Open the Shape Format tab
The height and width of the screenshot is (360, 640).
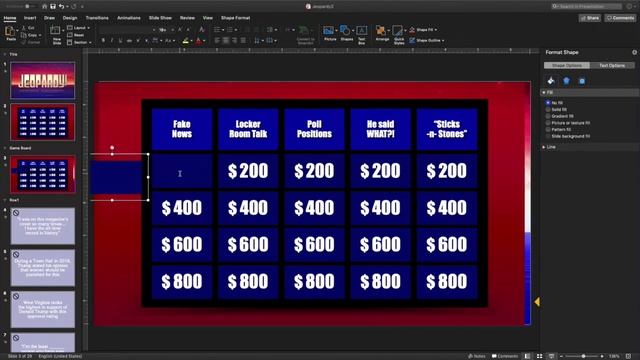click(236, 18)
